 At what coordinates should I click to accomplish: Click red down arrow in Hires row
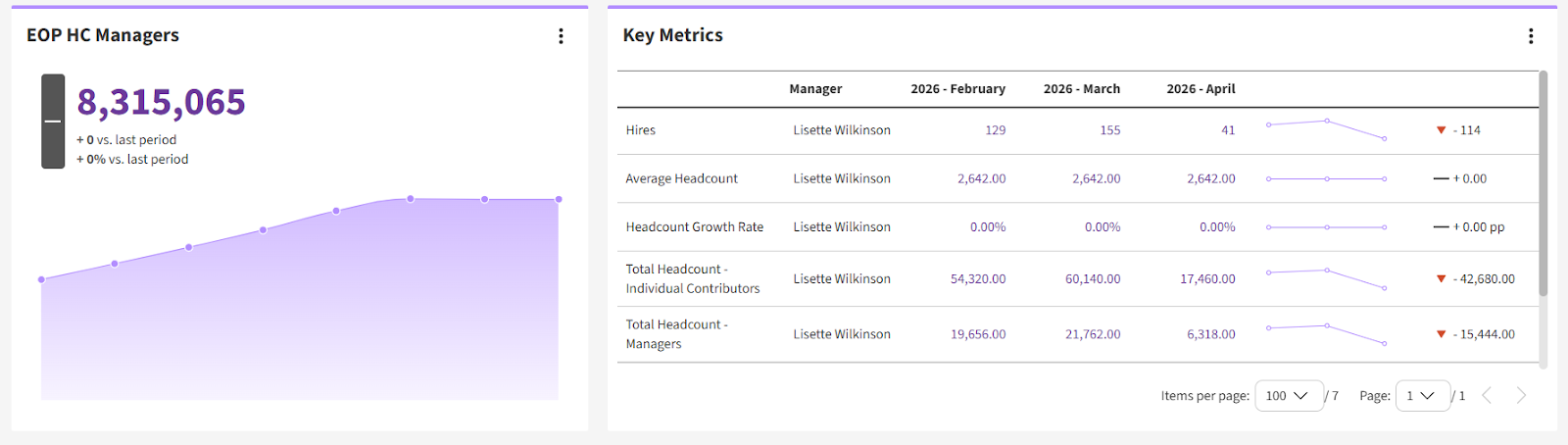tap(1441, 130)
